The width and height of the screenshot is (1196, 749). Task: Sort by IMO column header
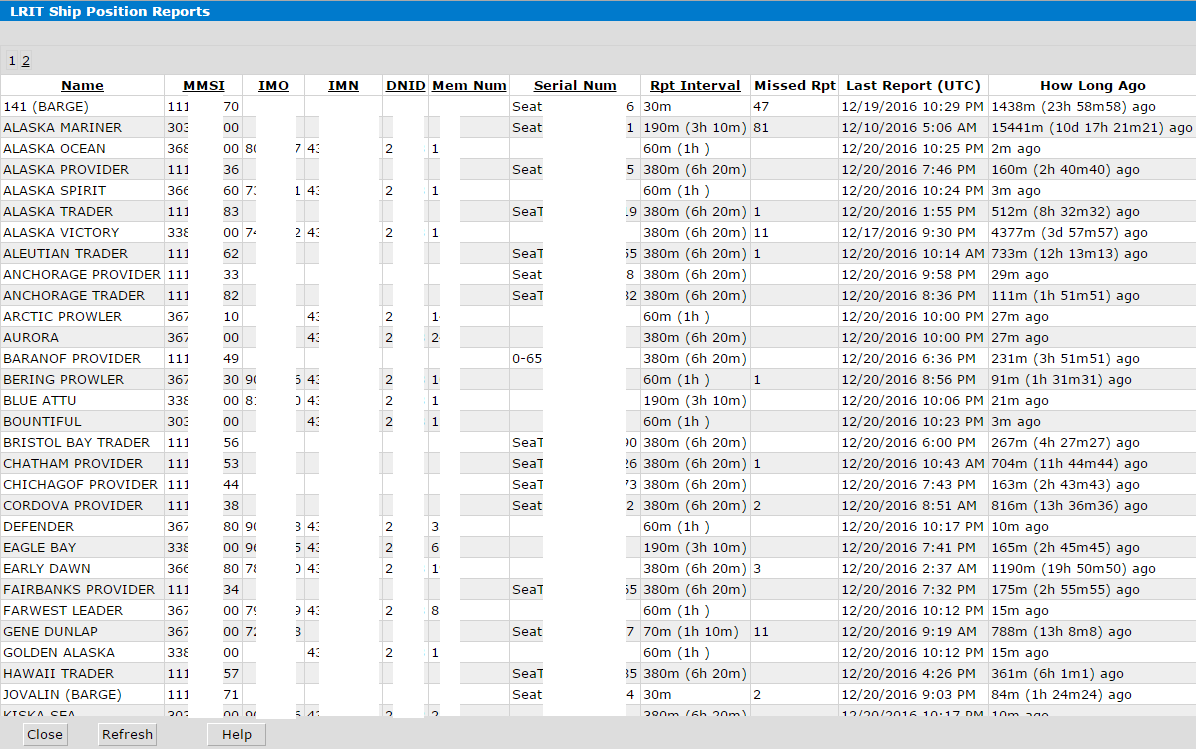(273, 86)
